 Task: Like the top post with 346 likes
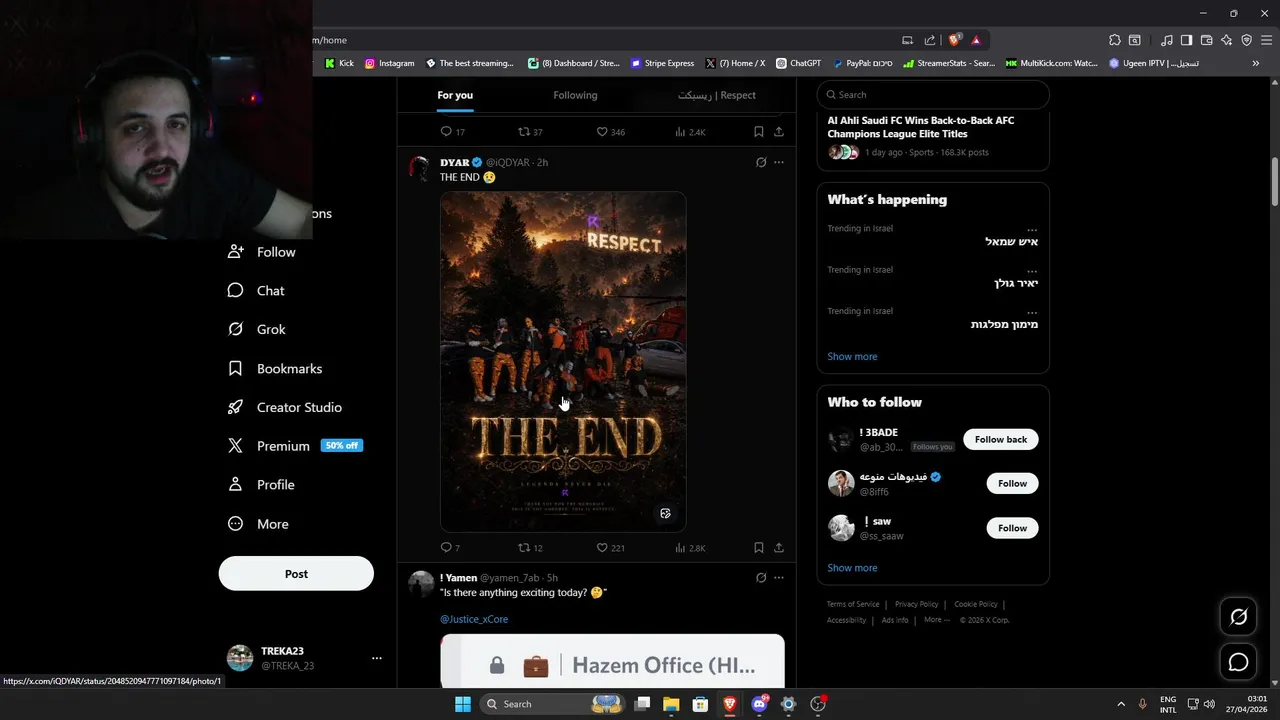[602, 132]
